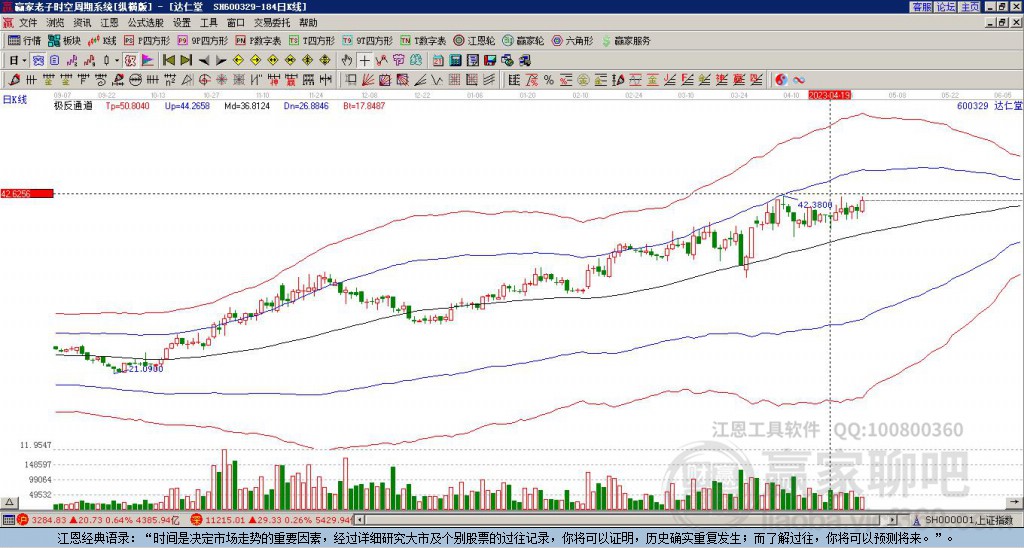
Task: Toggle the crosshair cursor tool
Action: (364, 60)
